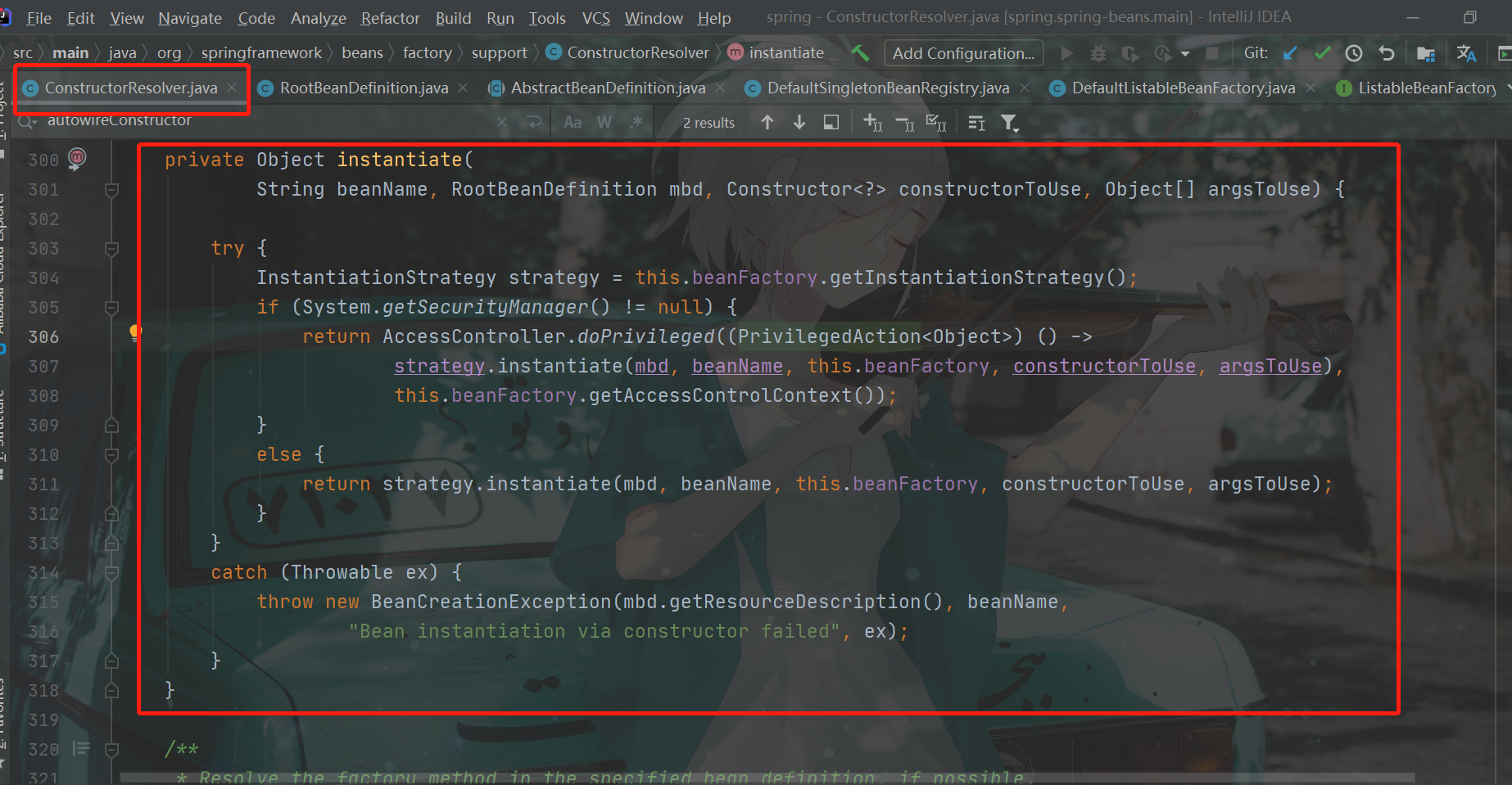The height and width of the screenshot is (785, 1512).
Task: Close the RootBeanDefinition.java tab
Action: click(x=464, y=88)
